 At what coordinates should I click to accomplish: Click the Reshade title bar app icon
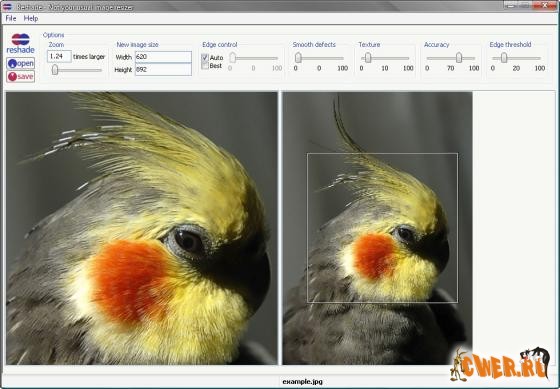7,6
